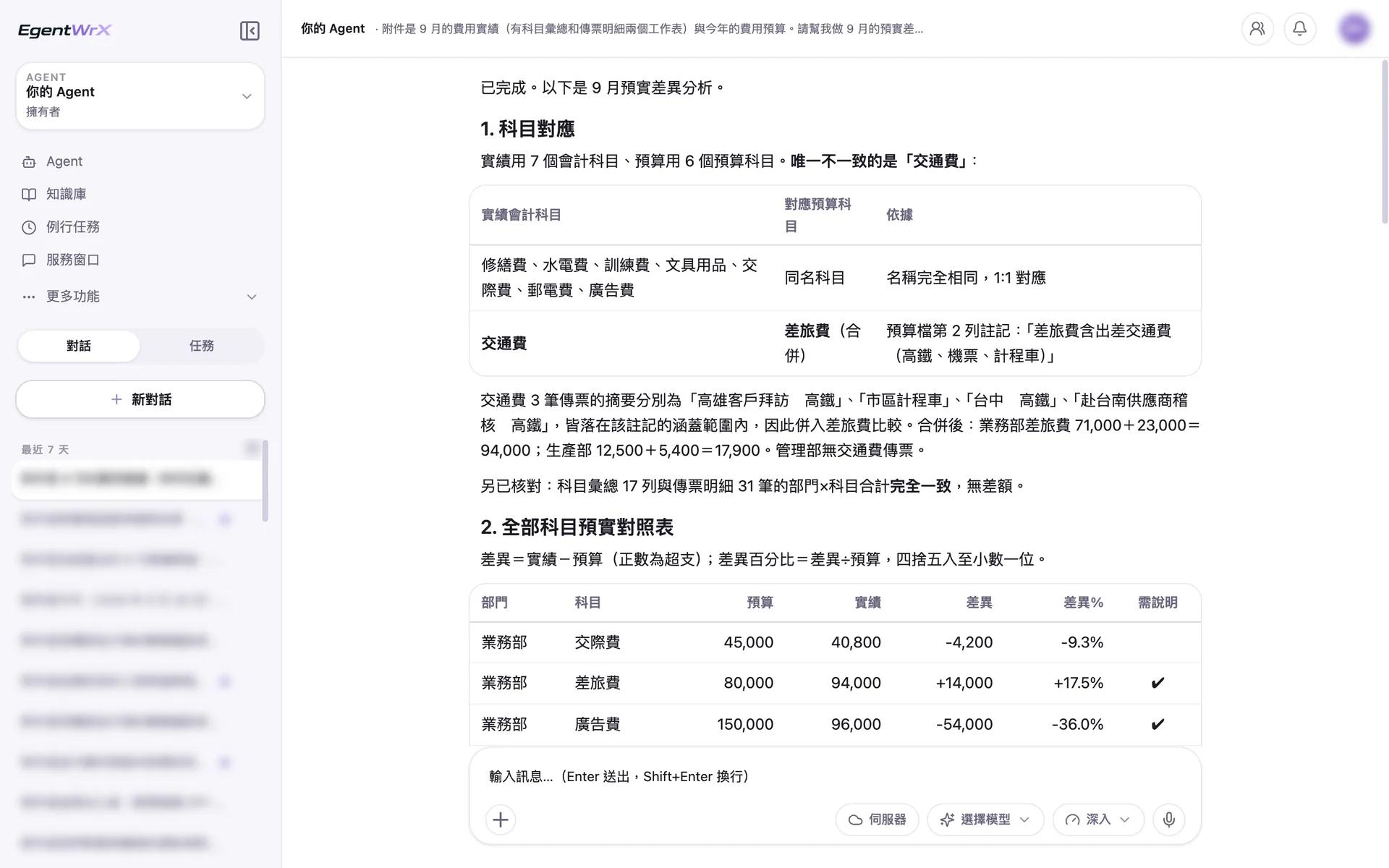Click the EgentWrX logo

pyautogui.click(x=65, y=30)
